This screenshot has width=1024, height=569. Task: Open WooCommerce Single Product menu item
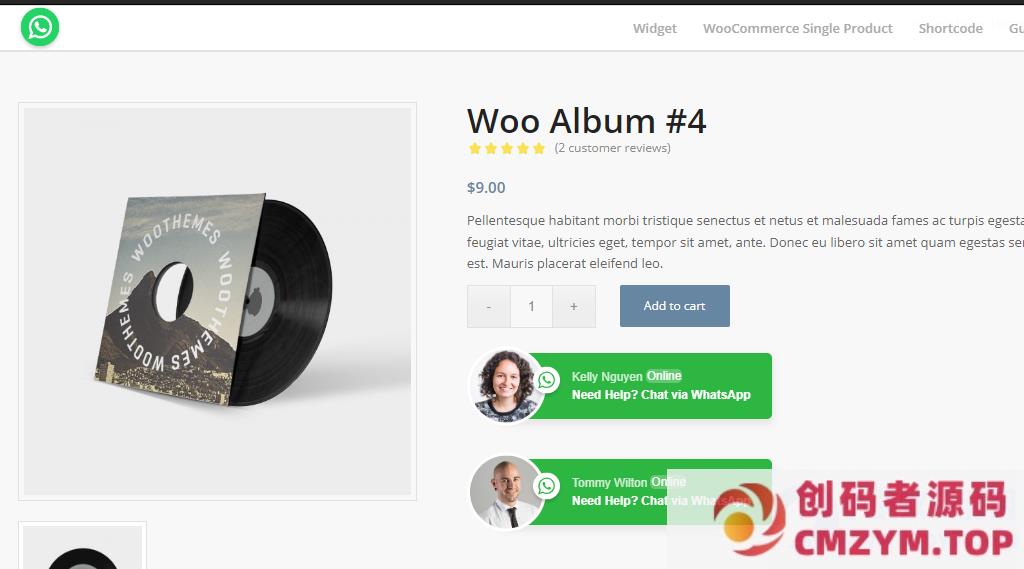pos(797,29)
